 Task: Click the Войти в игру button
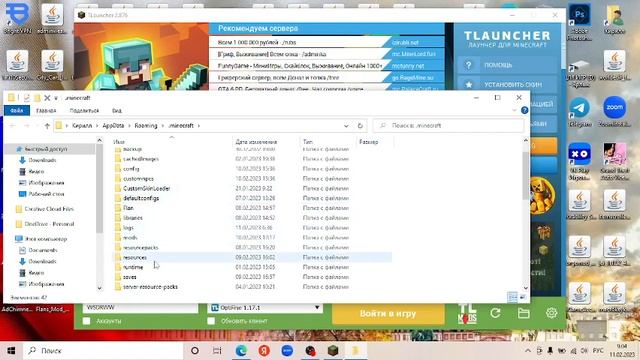388,313
